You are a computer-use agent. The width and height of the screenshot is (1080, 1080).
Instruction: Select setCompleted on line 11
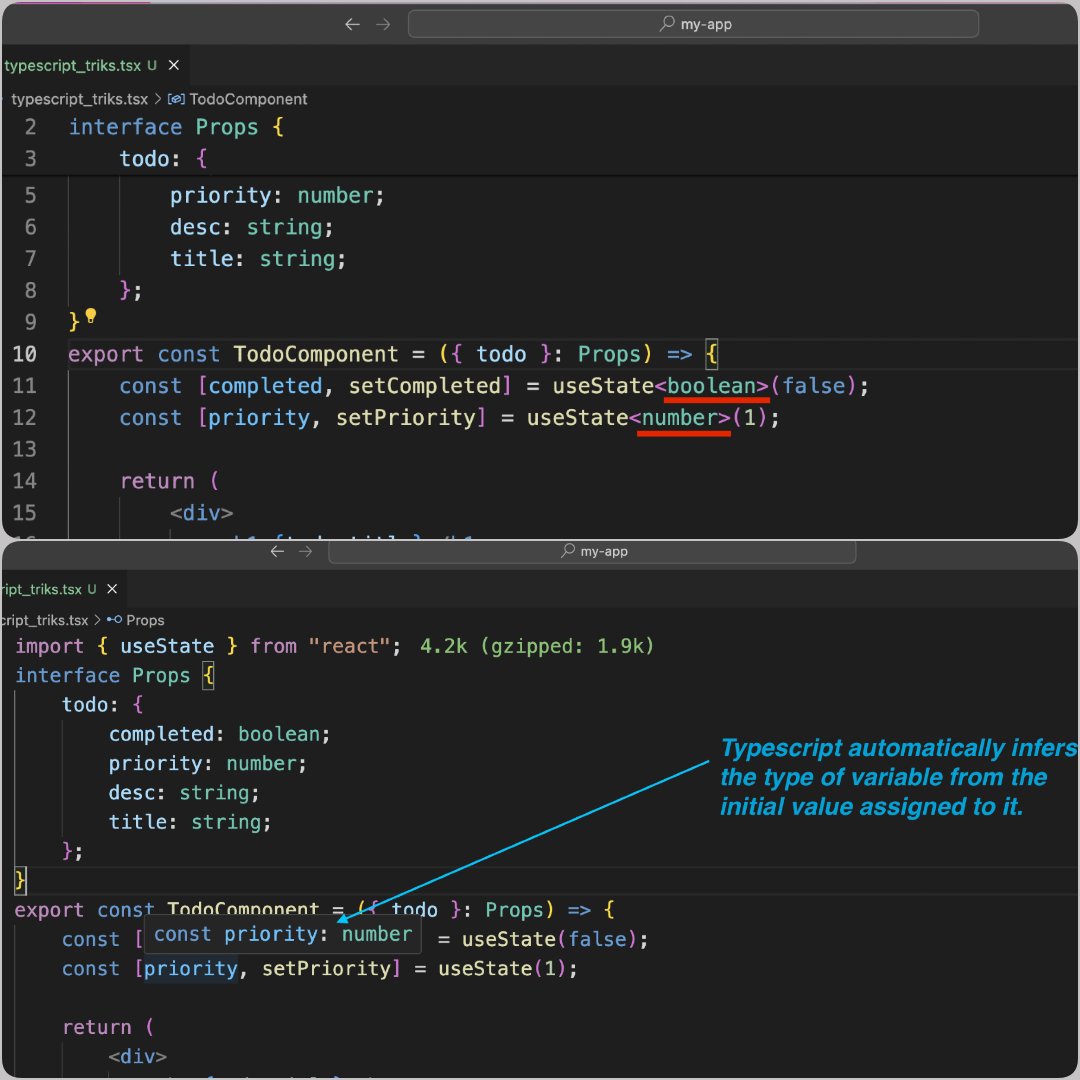424,386
